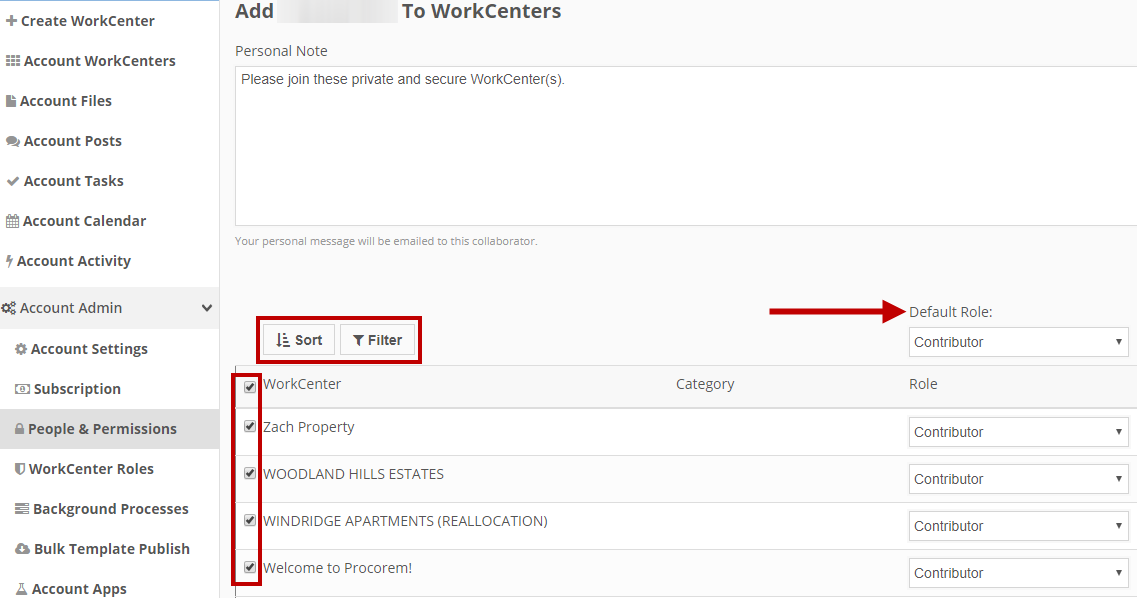The height and width of the screenshot is (598, 1137).
Task: Click the Role column header
Action: 923,384
